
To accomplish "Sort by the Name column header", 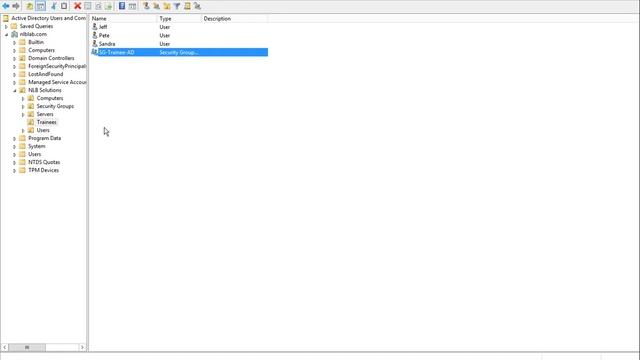I will (123, 19).
